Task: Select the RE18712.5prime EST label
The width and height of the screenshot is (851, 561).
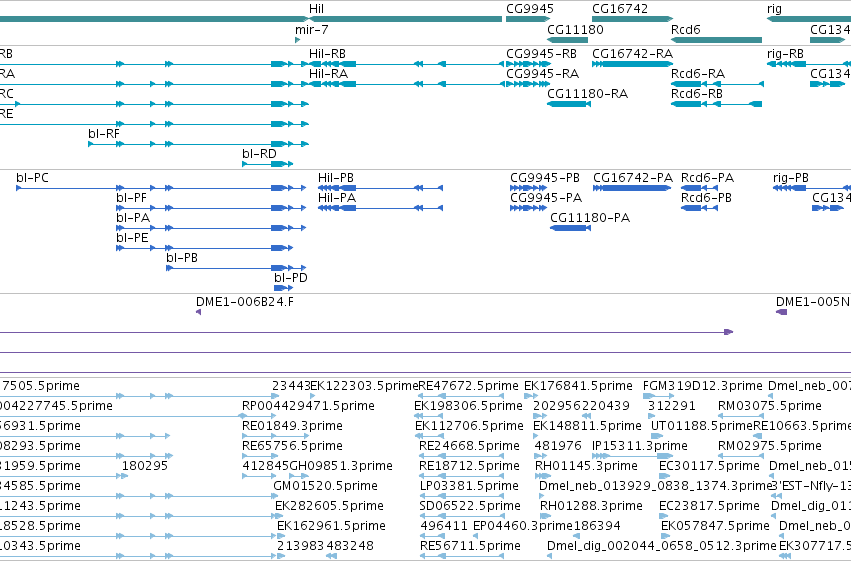Action: [x=469, y=466]
